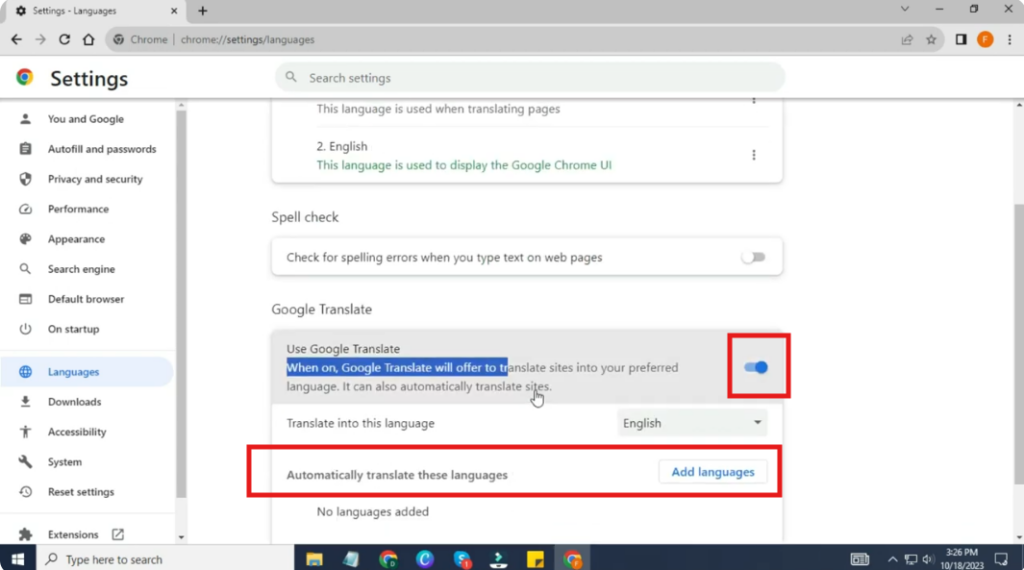Click the Downloads arrow icon

click(25, 402)
